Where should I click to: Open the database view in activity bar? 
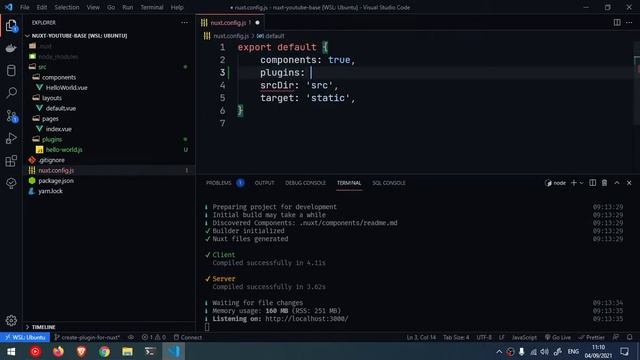coord(11,70)
